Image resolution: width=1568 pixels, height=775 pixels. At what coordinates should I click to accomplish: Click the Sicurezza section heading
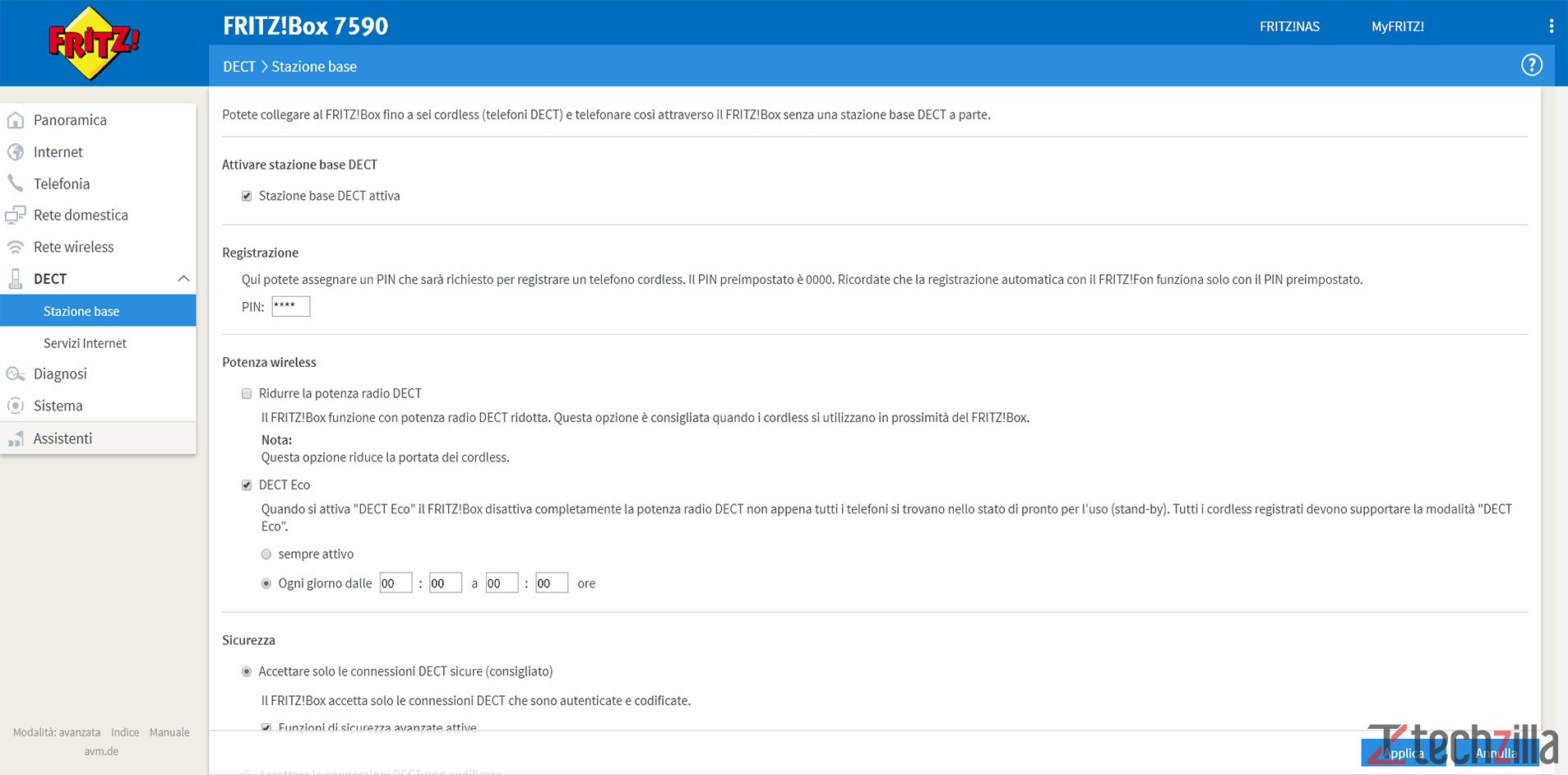[248, 640]
